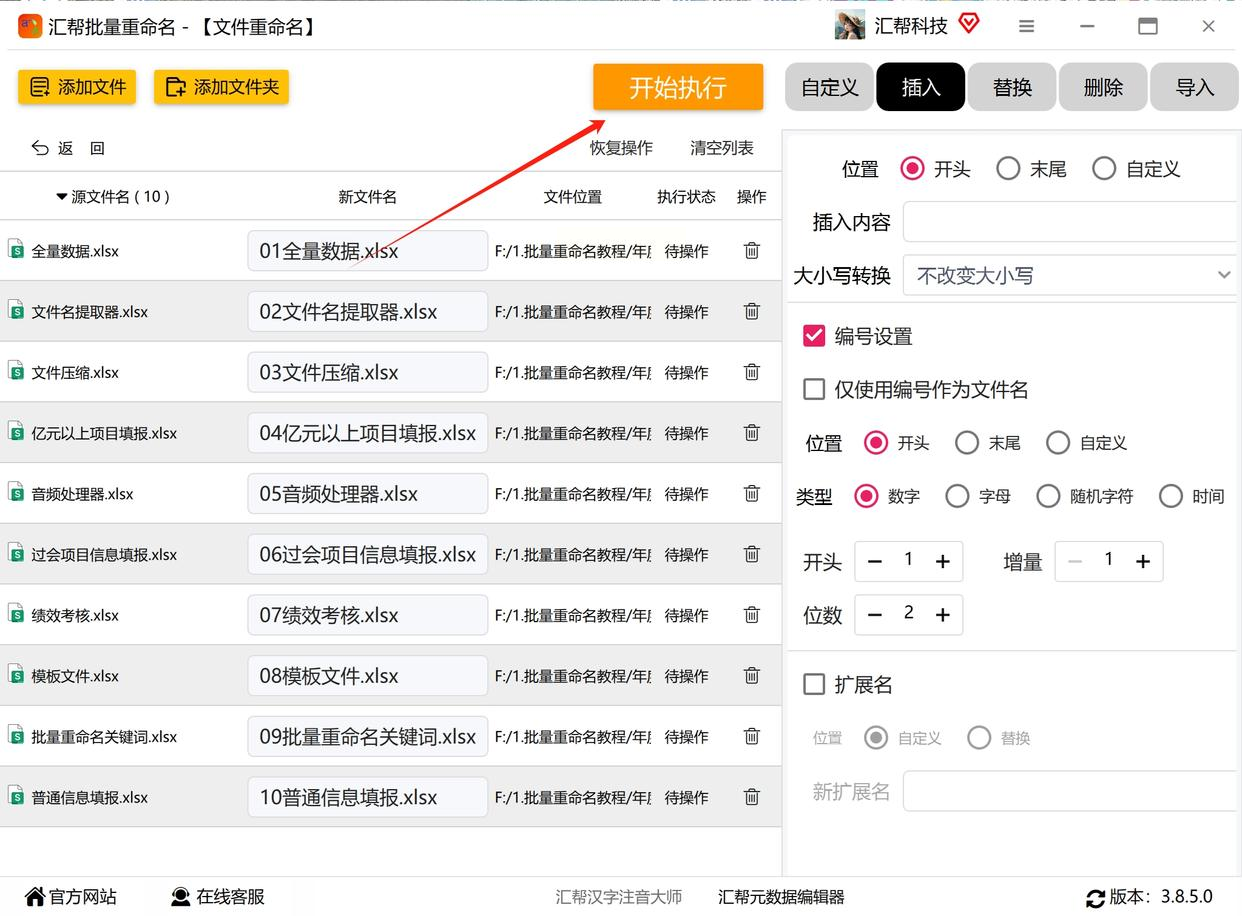Viewport: 1242px width, 916px height.
Task: Open the 大小写转换 dropdown
Action: coord(1069,275)
